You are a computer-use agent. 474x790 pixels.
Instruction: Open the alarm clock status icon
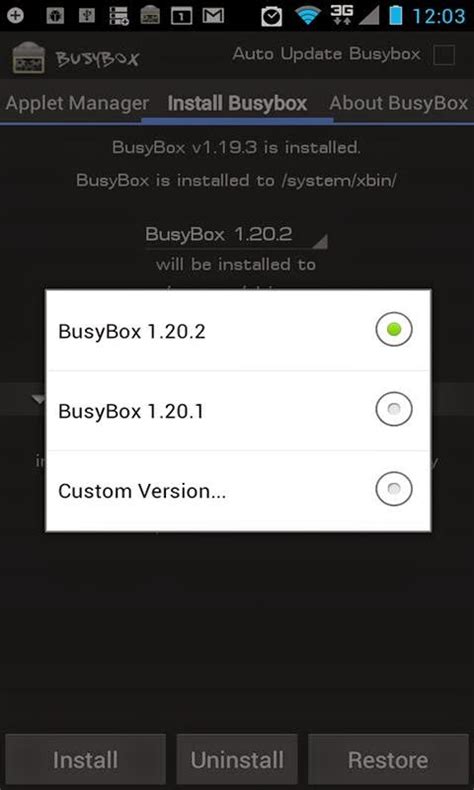coord(272,16)
